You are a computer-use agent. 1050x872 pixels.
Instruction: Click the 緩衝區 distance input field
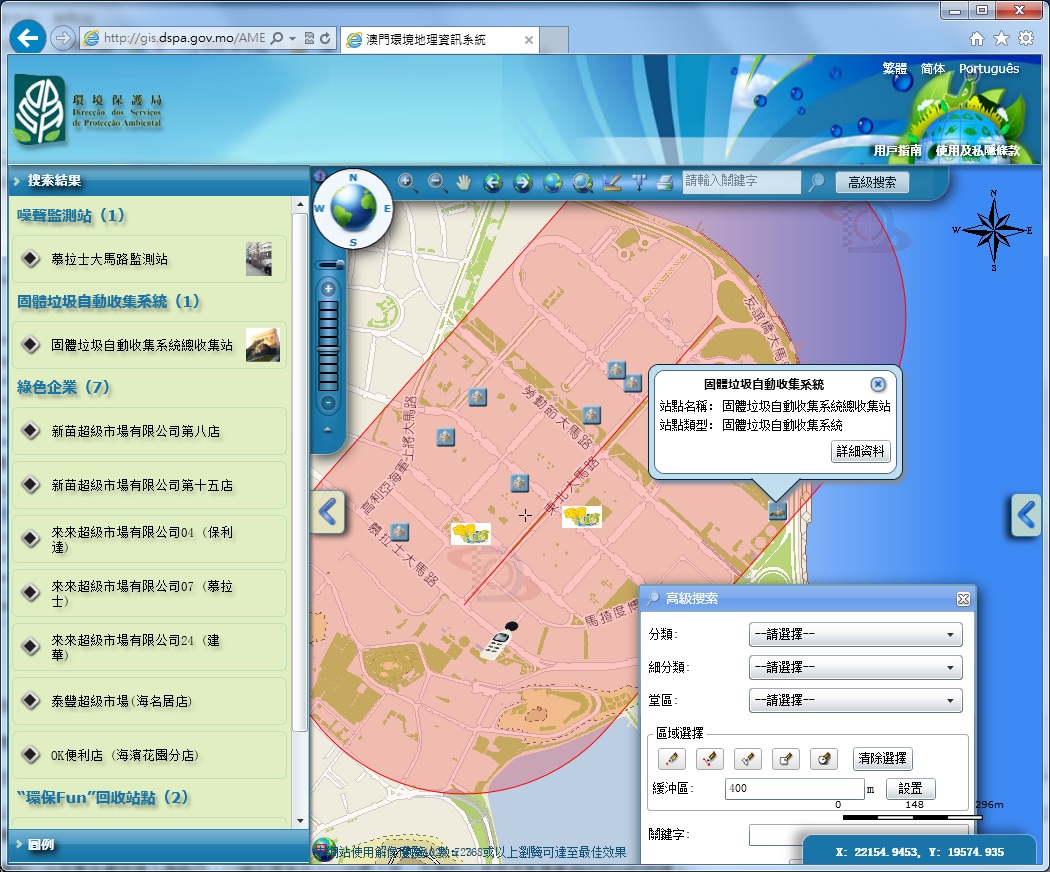[x=795, y=789]
